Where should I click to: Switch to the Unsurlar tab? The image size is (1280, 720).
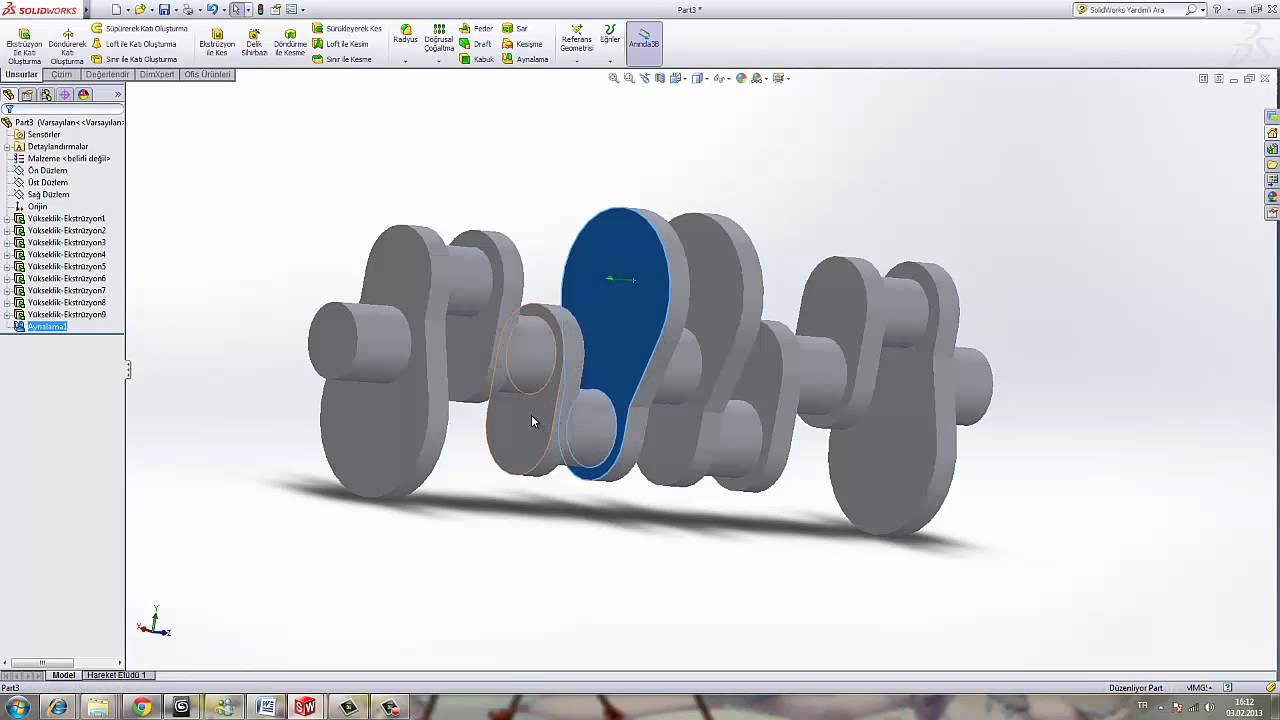(21, 75)
